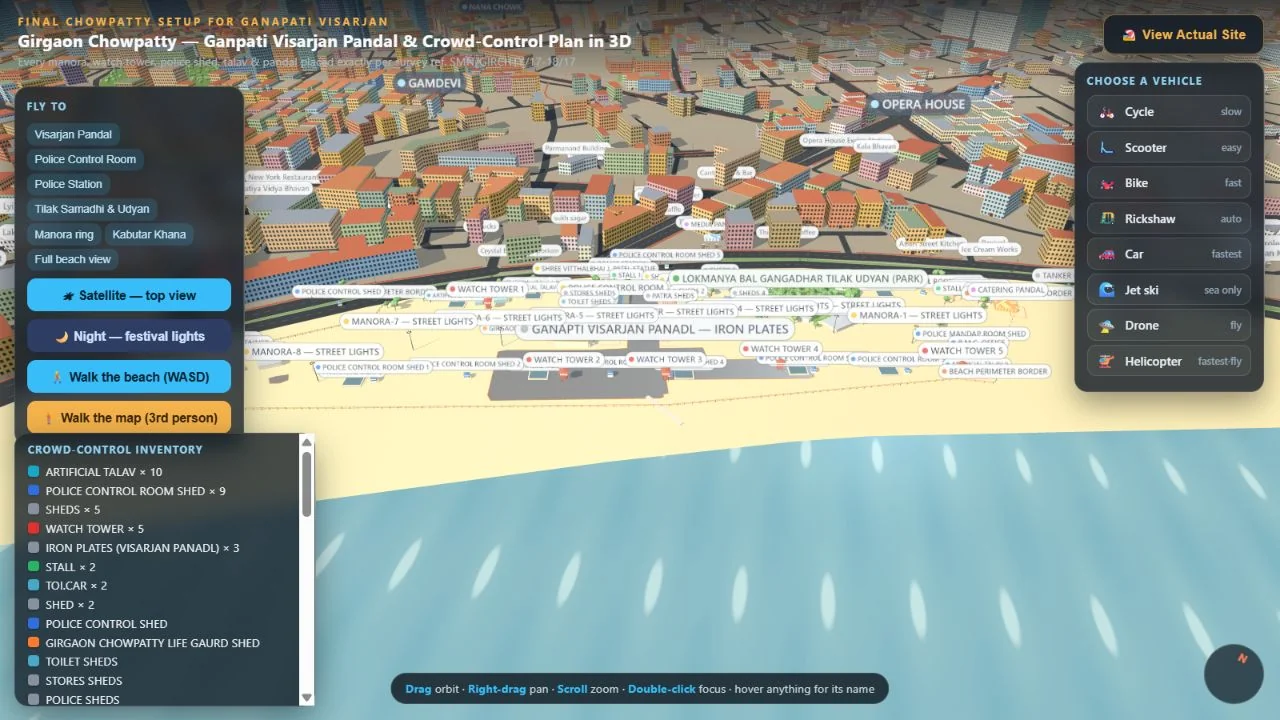Click the blue ARTIFICIAL TALAV legend swatch
This screenshot has height=720, width=1280.
click(34, 472)
